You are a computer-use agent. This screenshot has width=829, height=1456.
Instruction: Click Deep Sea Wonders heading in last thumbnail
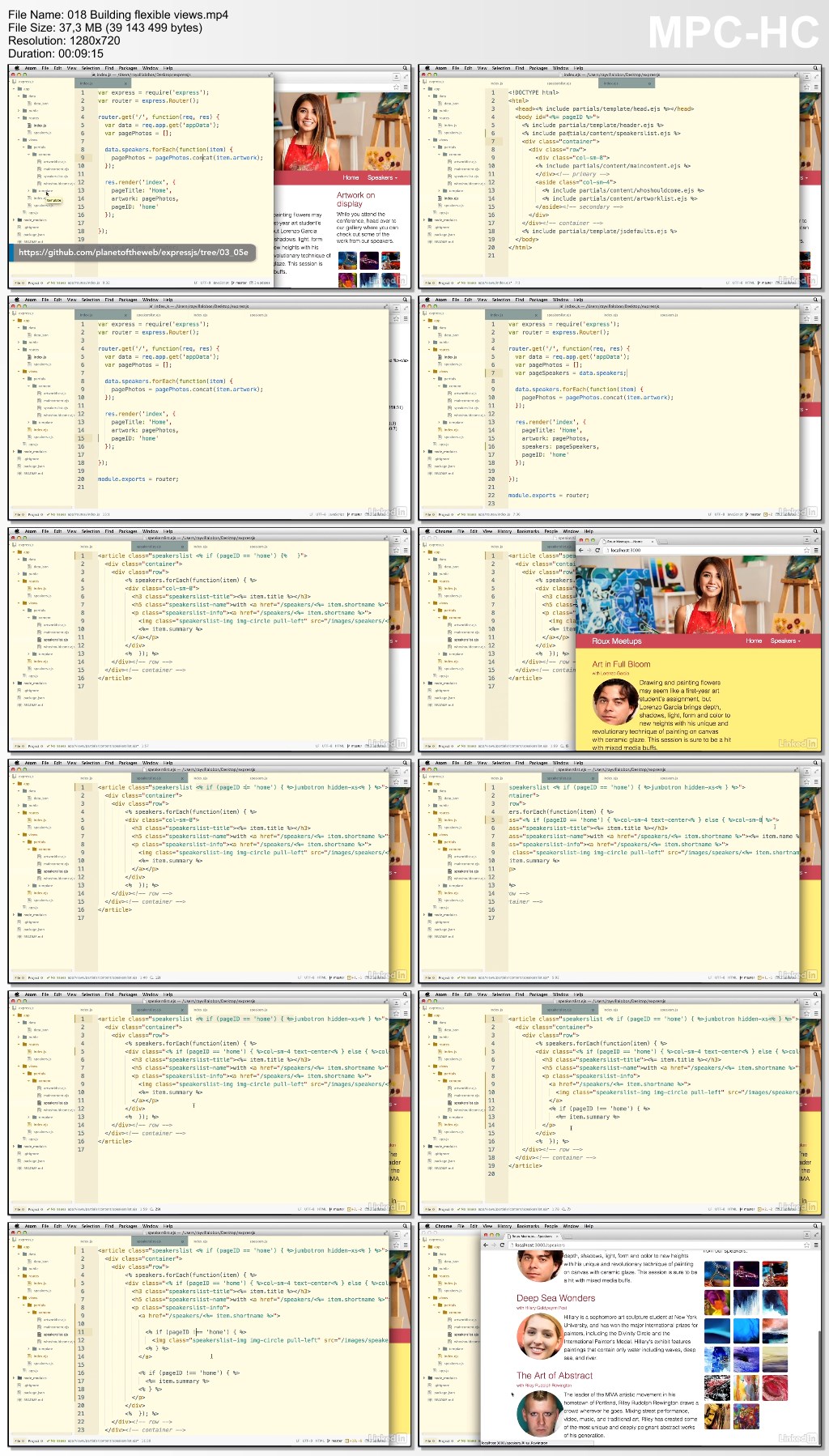tap(555, 1298)
